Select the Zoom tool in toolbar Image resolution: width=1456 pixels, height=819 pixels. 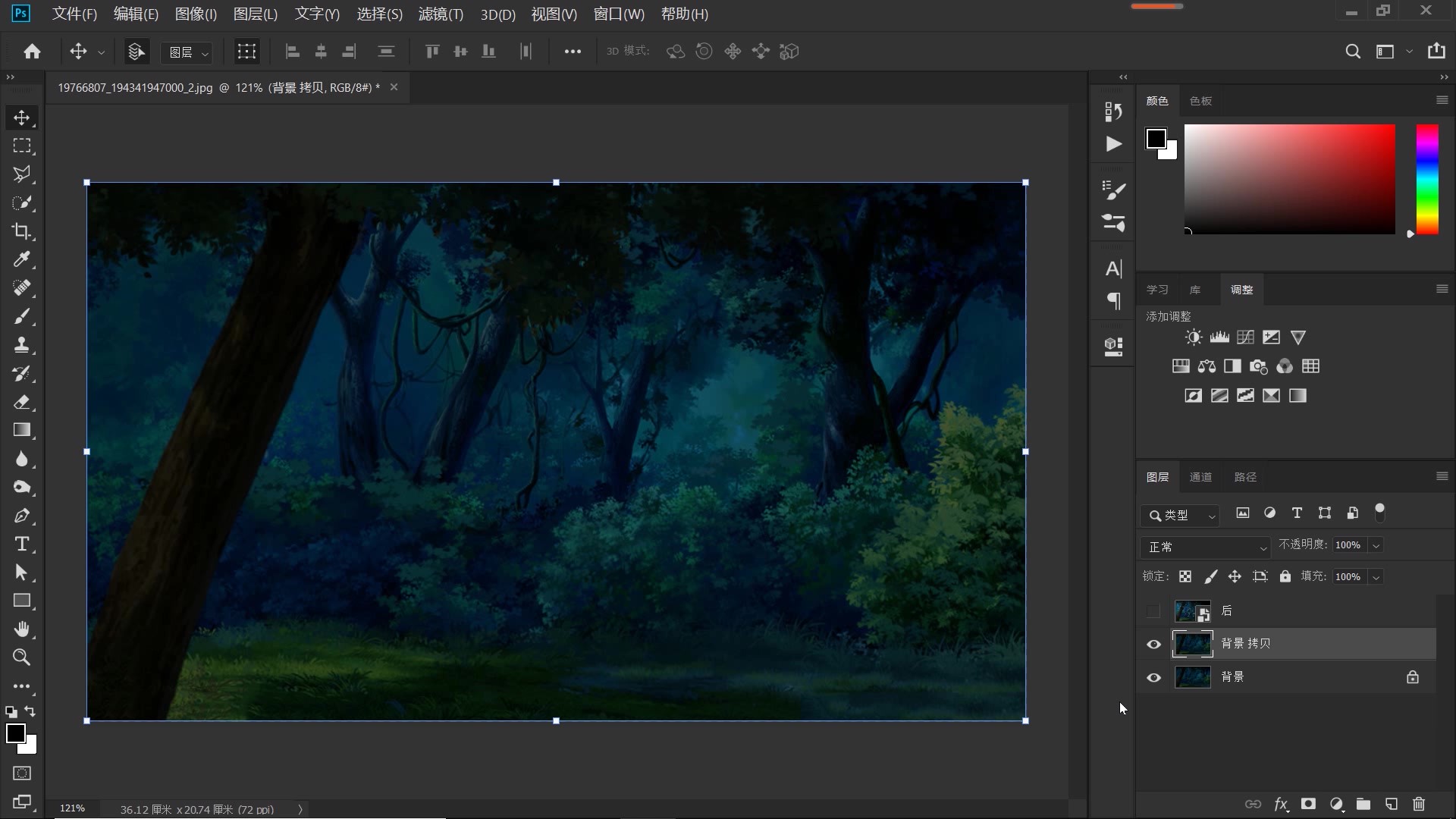[x=21, y=657]
